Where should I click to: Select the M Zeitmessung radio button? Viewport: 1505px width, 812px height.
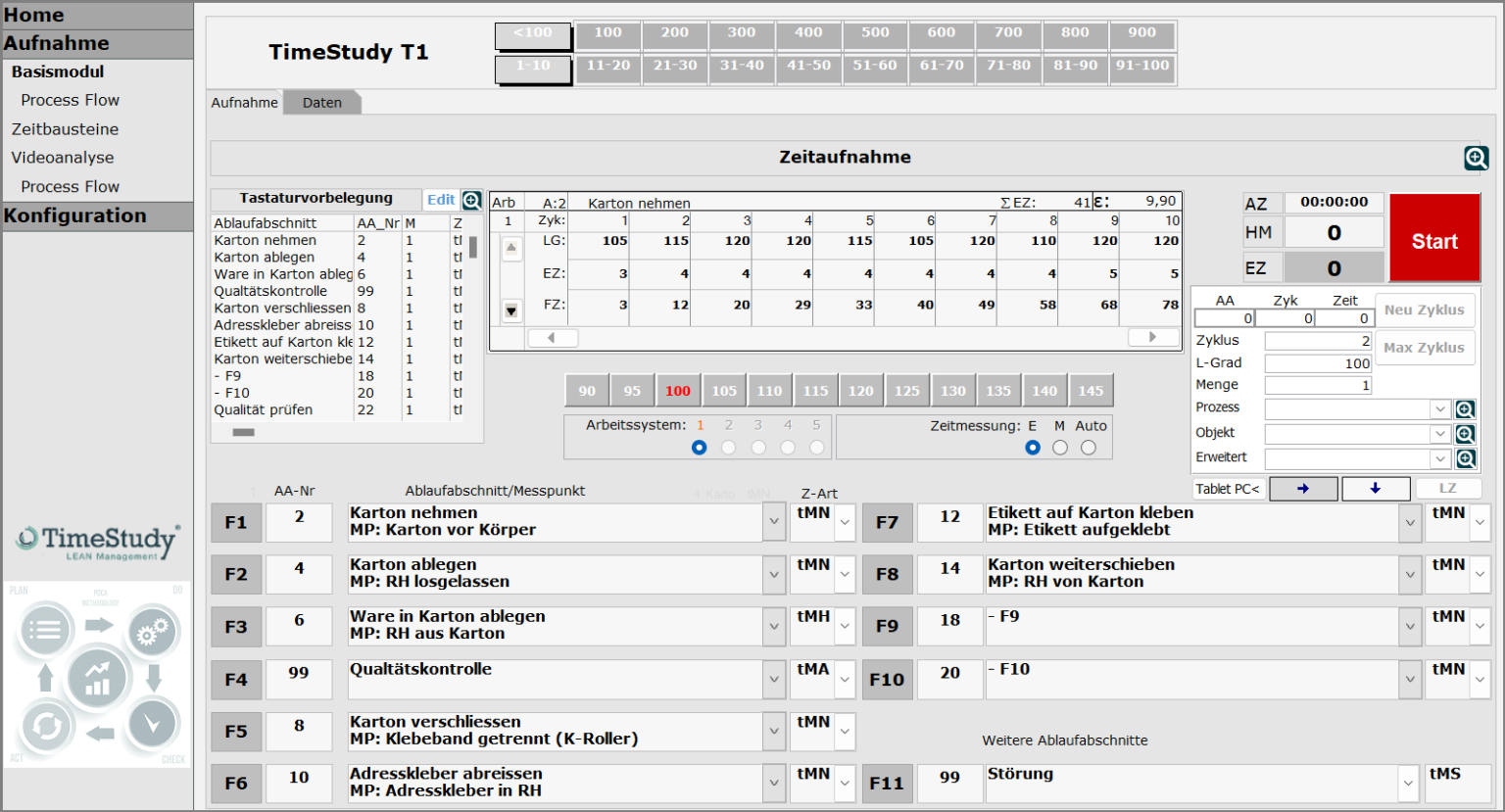(1059, 448)
